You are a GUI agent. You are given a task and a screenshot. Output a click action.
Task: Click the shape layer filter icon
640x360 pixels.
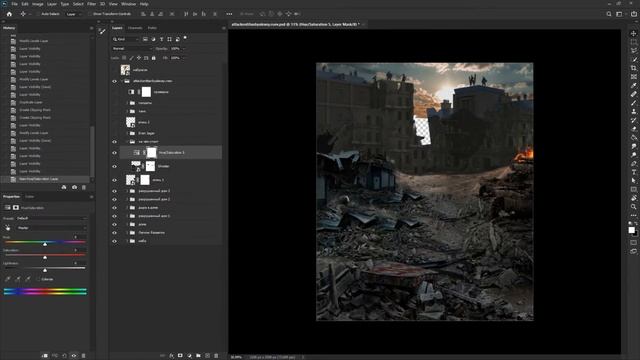pos(169,39)
